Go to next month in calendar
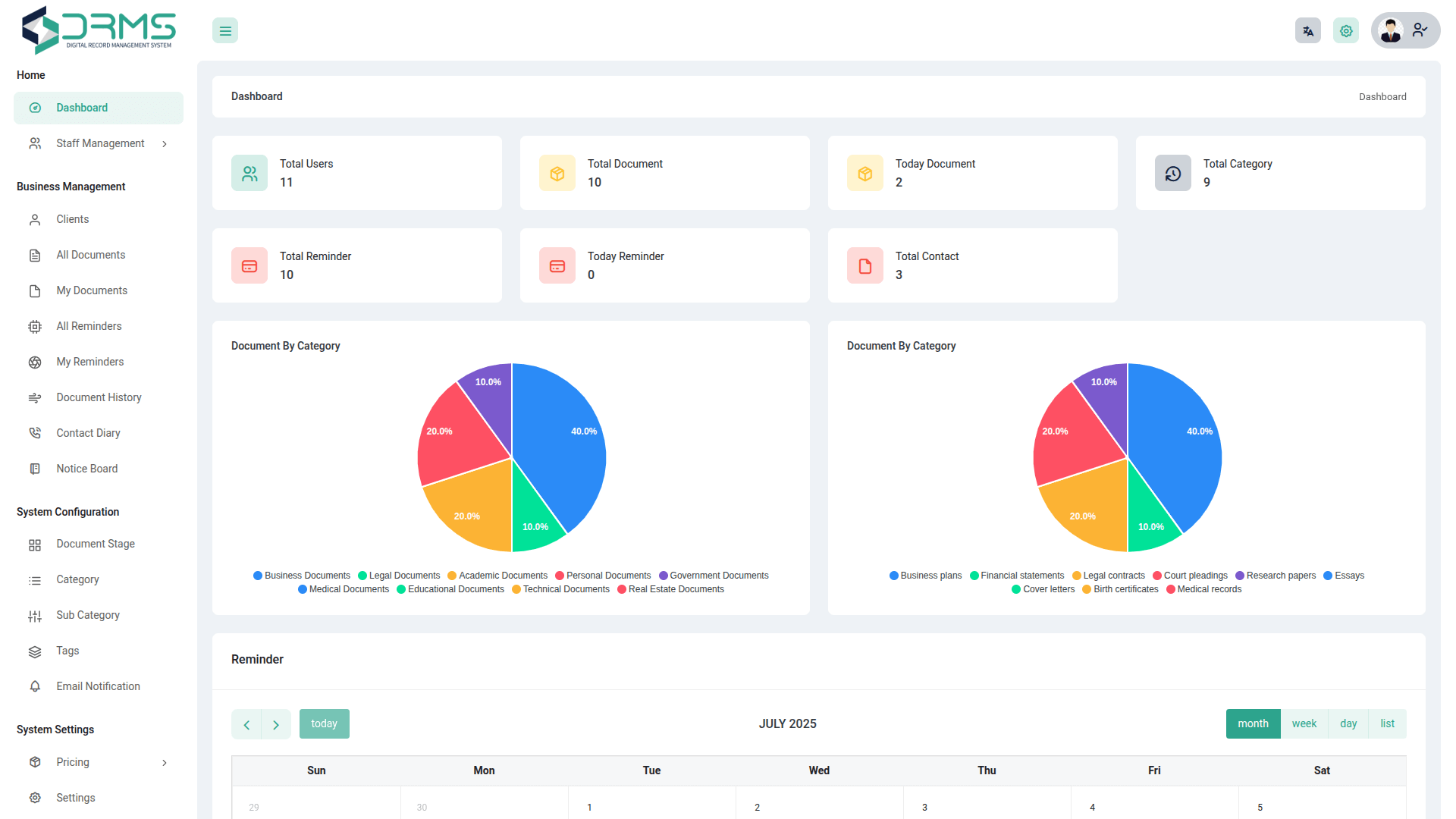Screen dimensions: 1456x819 pos(276,725)
